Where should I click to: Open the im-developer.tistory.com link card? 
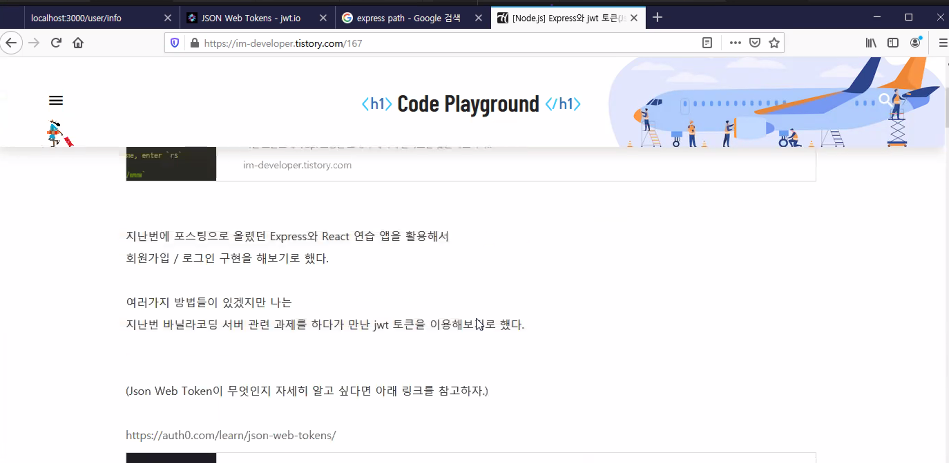tap(471, 163)
